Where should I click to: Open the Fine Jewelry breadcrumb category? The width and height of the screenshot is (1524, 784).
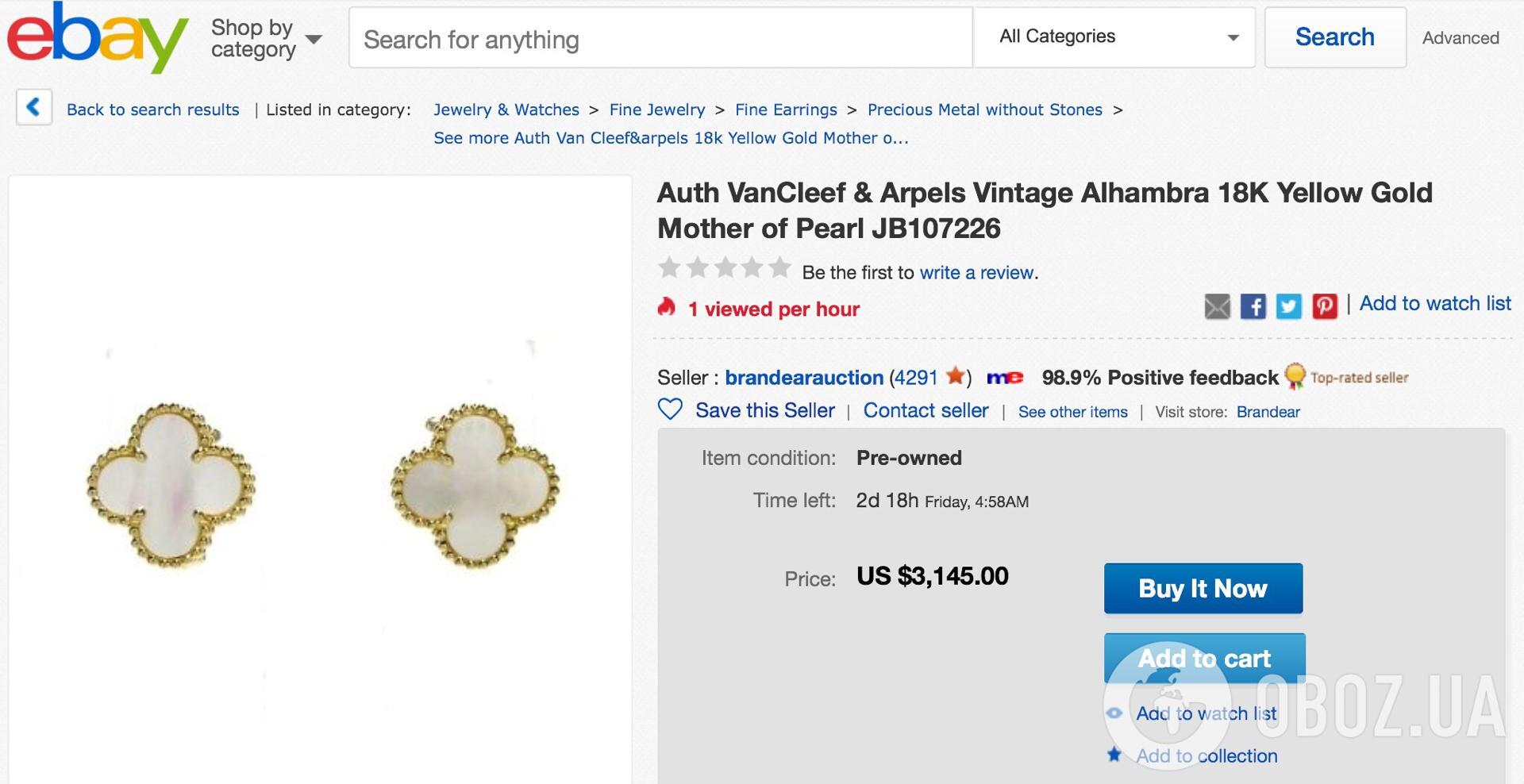tap(656, 110)
